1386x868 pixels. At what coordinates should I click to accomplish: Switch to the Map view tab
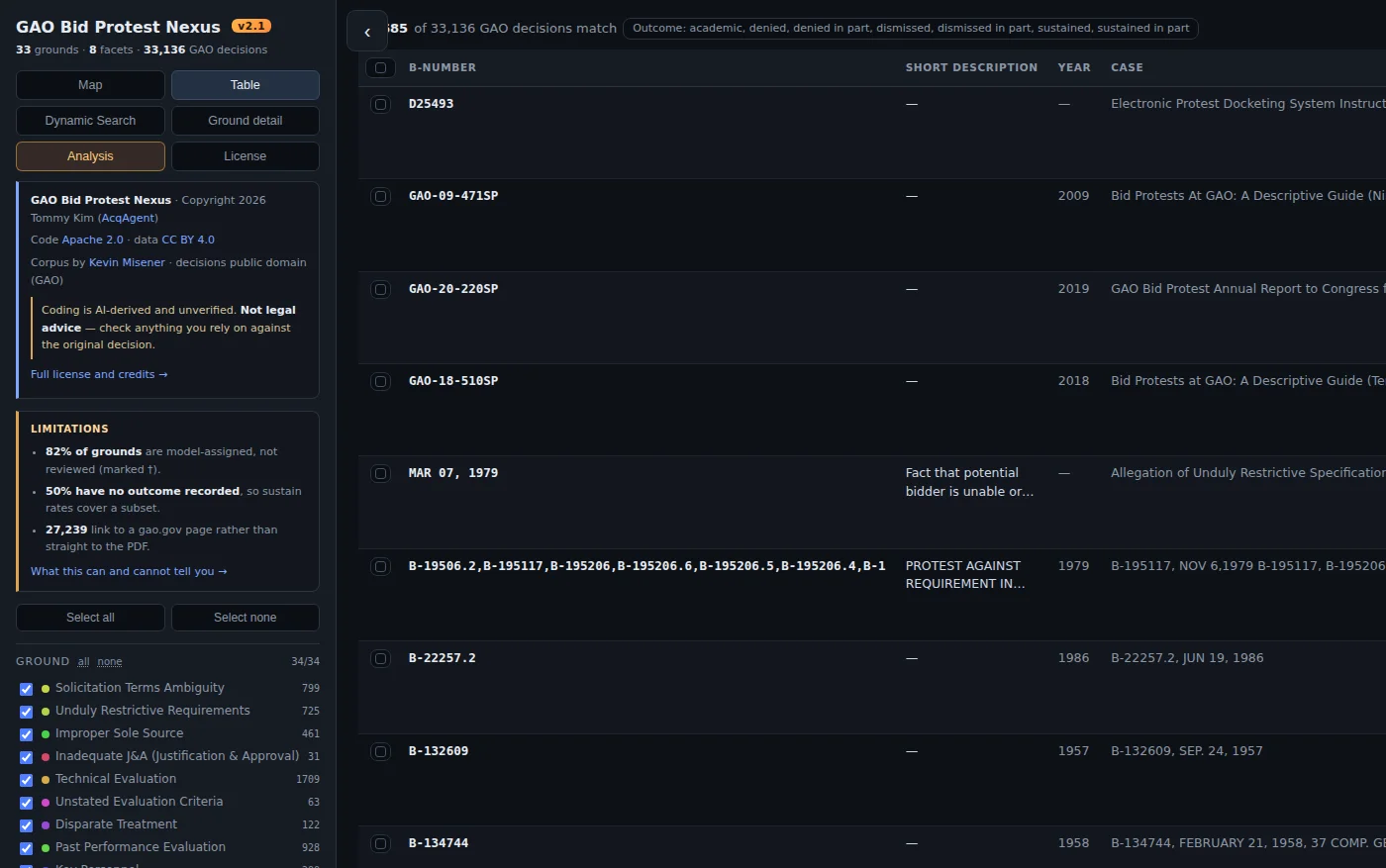pyautogui.click(x=90, y=85)
